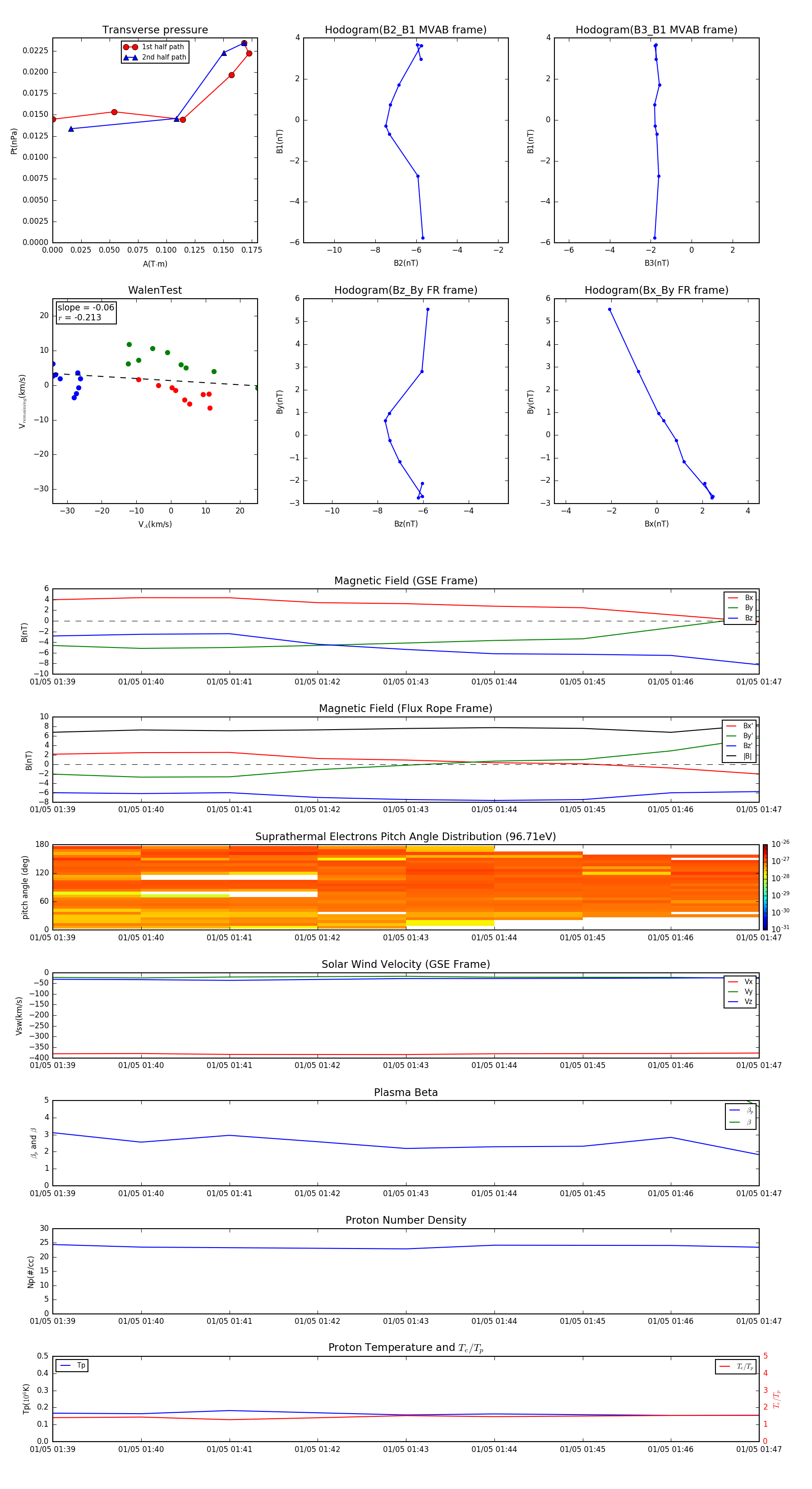Screen dimensions: 812x1489
Task: Click the pitch angle flux colorbar
Action: (x=765, y=887)
